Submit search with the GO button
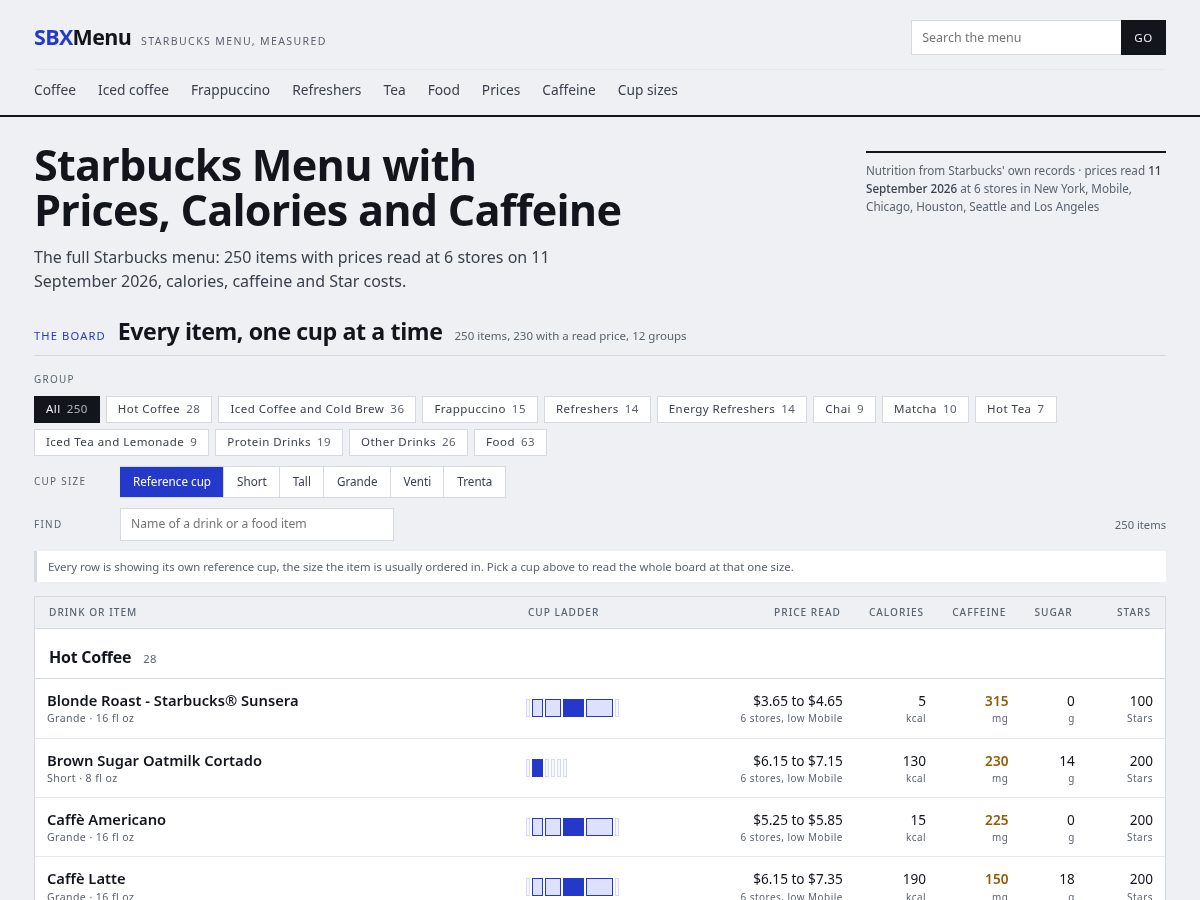Screen dimensions: 1200x900 coord(1143,38)
